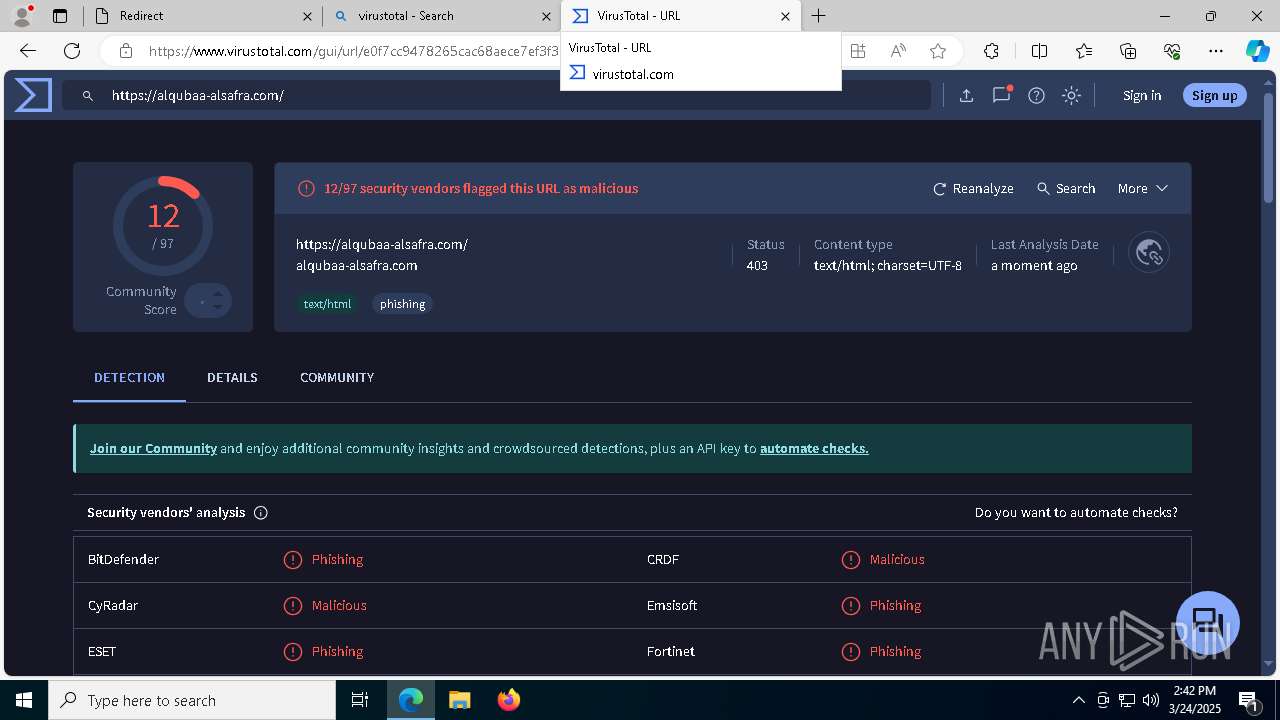Open Favorites list icon
This screenshot has height=720, width=1280.
(1084, 51)
